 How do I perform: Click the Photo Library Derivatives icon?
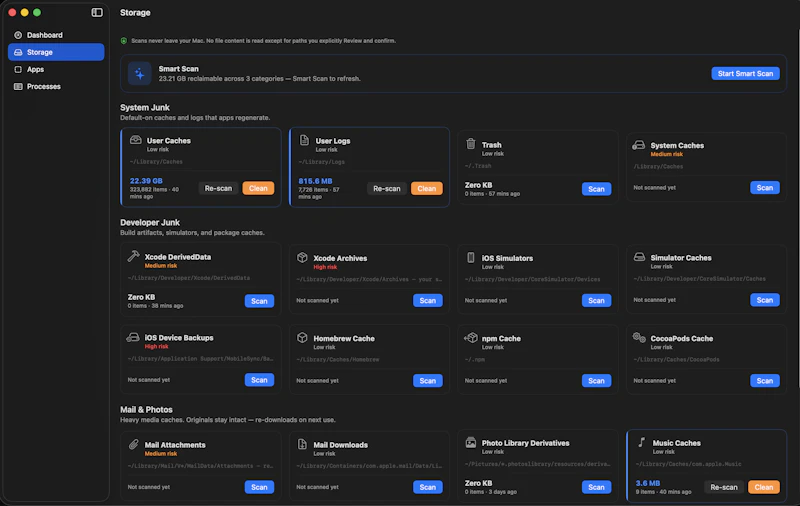click(x=471, y=442)
